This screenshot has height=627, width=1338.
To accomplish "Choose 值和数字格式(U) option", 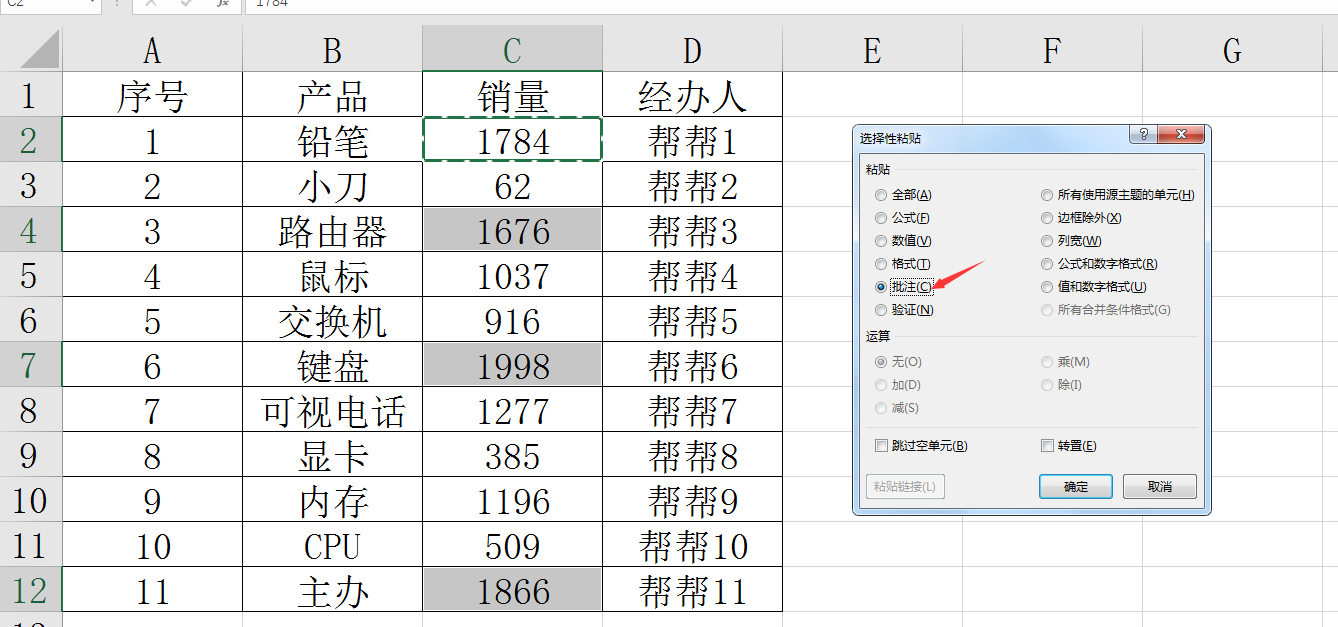I will pyautogui.click(x=1094, y=287).
